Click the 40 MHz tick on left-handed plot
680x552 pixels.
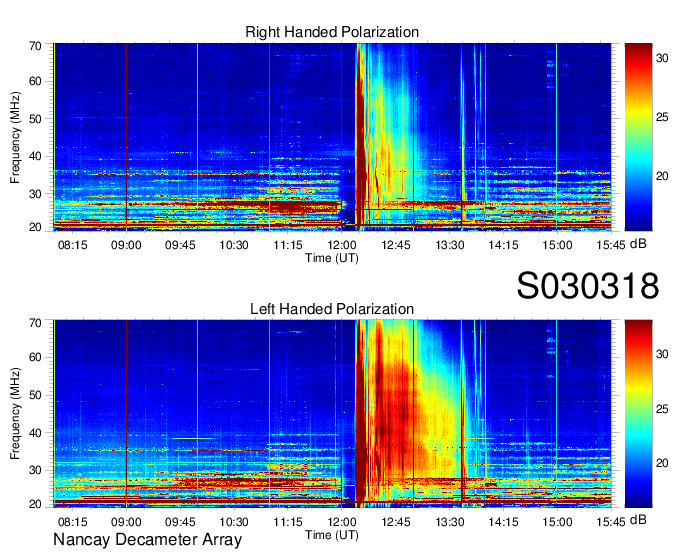pyautogui.click(x=35, y=433)
